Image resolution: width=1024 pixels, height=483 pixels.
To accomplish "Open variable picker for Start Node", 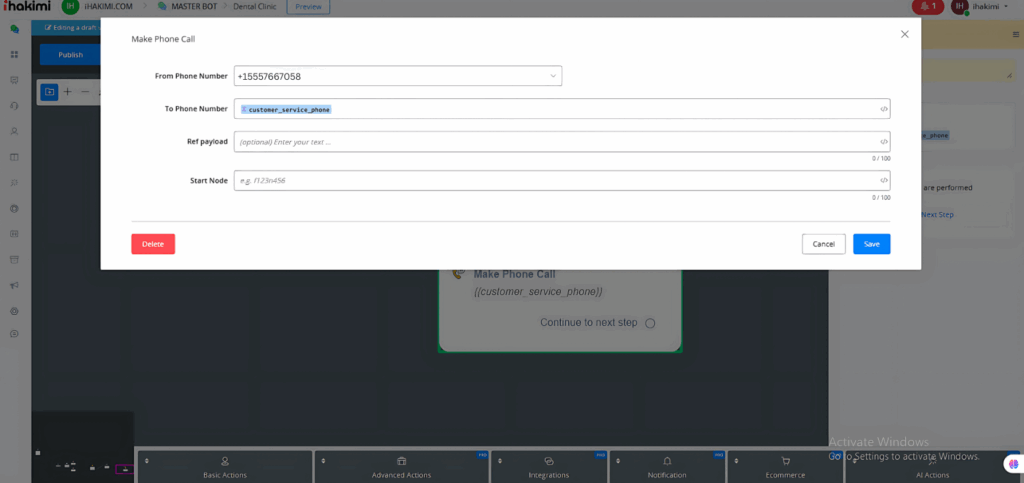I will [x=883, y=180].
